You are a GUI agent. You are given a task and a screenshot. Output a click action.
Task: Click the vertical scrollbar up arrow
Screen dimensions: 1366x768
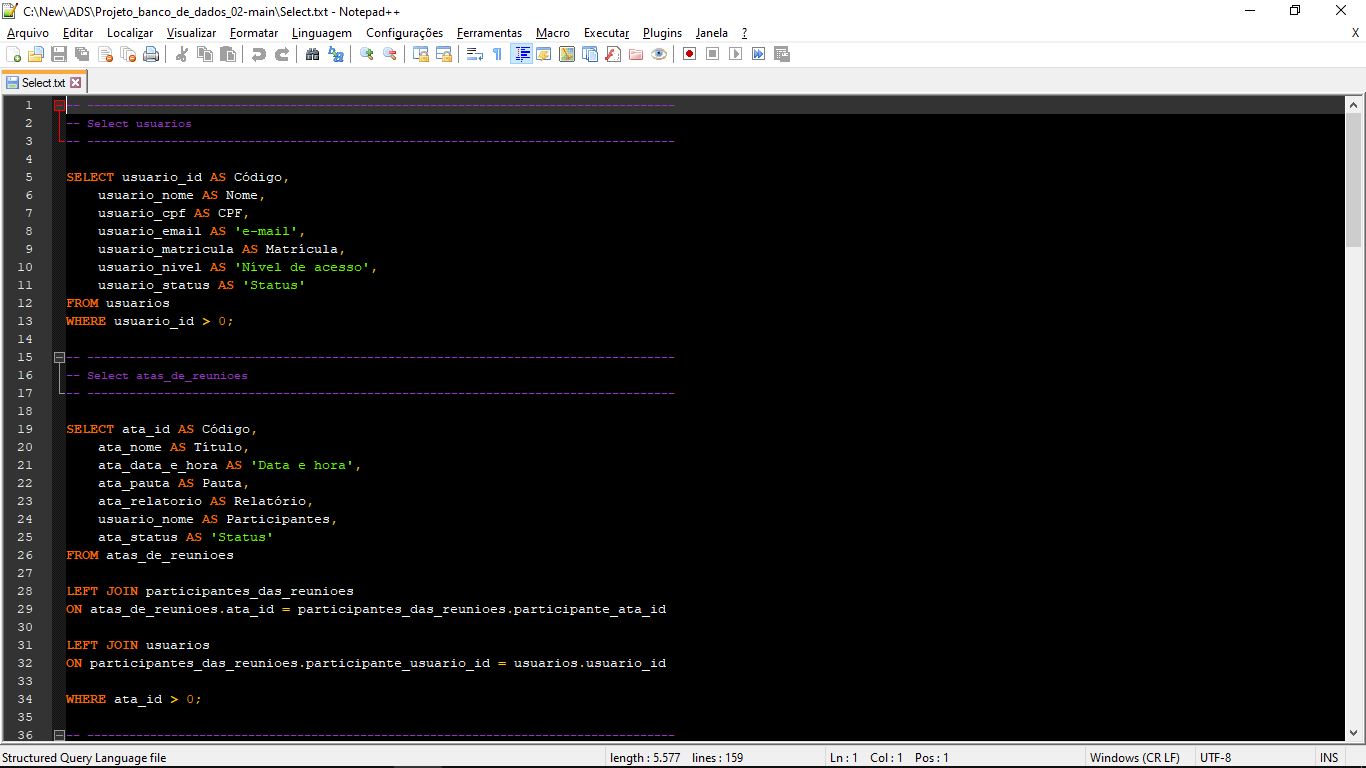[x=1354, y=105]
